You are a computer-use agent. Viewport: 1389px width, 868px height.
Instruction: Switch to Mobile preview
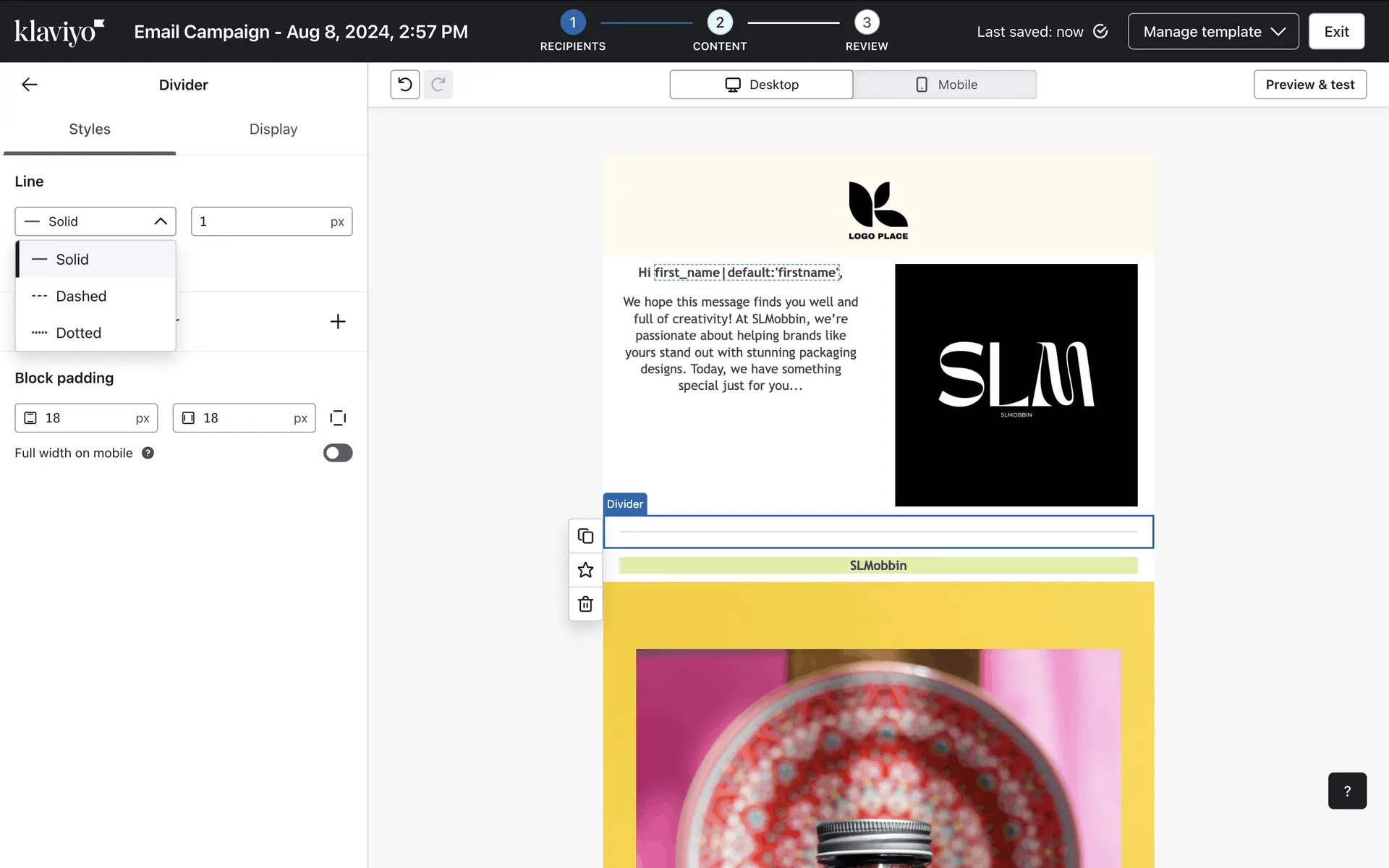tap(945, 85)
